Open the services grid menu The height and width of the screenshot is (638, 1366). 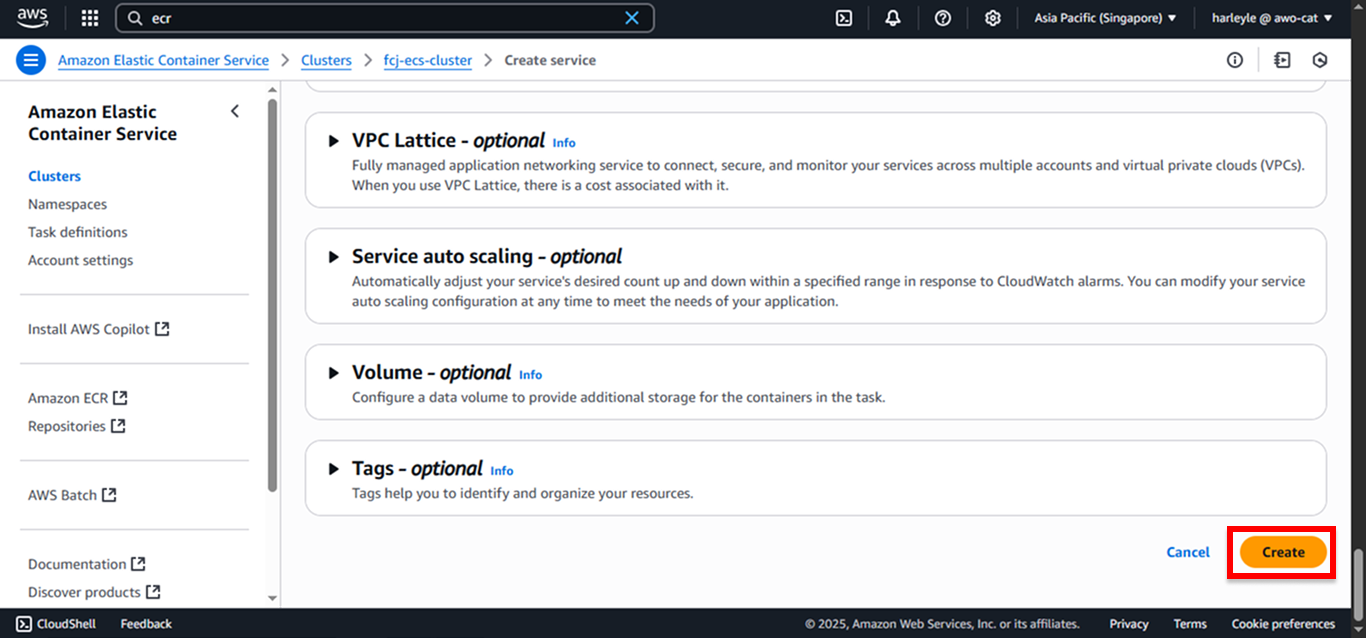[90, 18]
